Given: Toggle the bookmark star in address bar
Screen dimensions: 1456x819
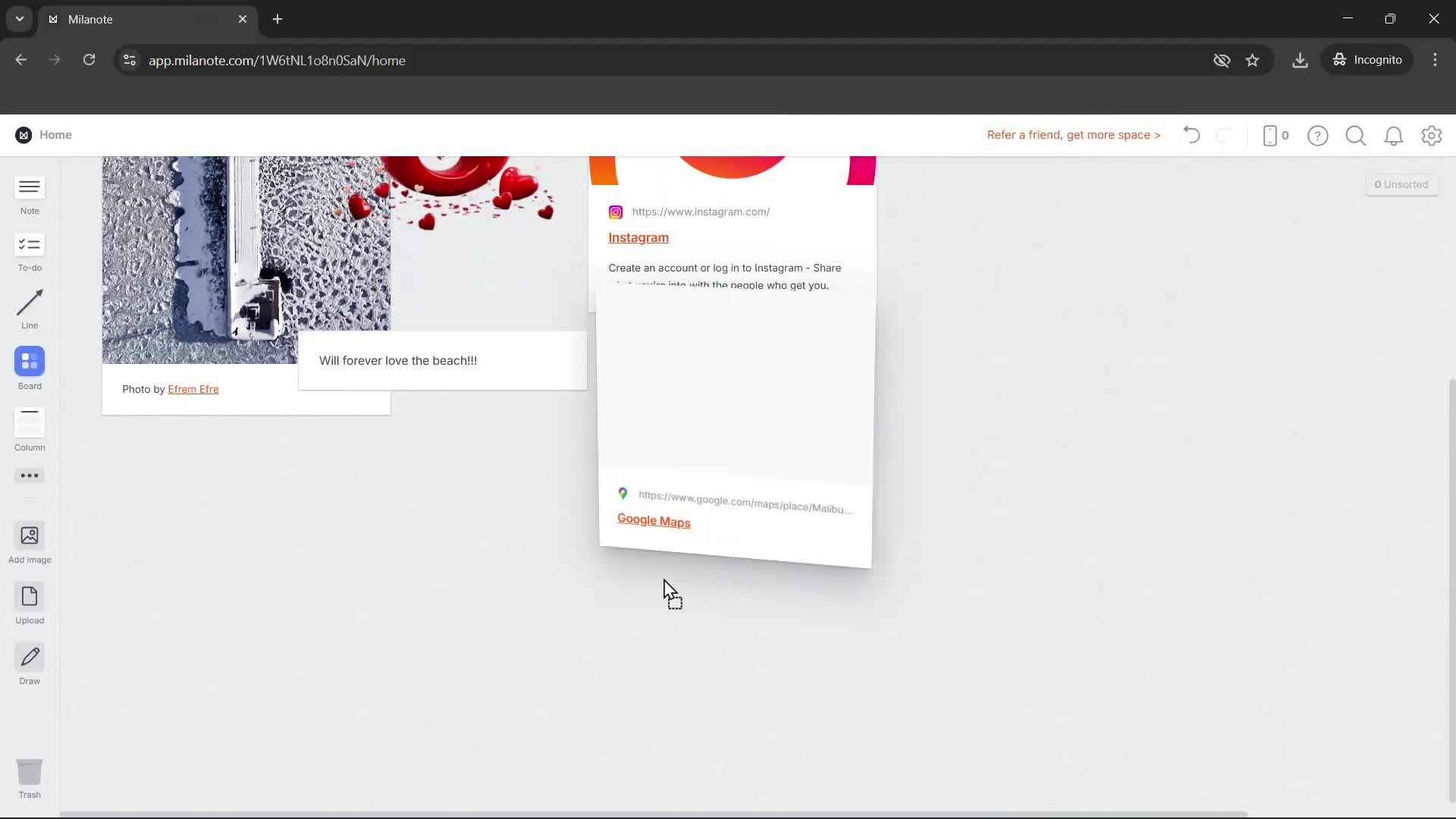Looking at the screenshot, I should [1253, 60].
